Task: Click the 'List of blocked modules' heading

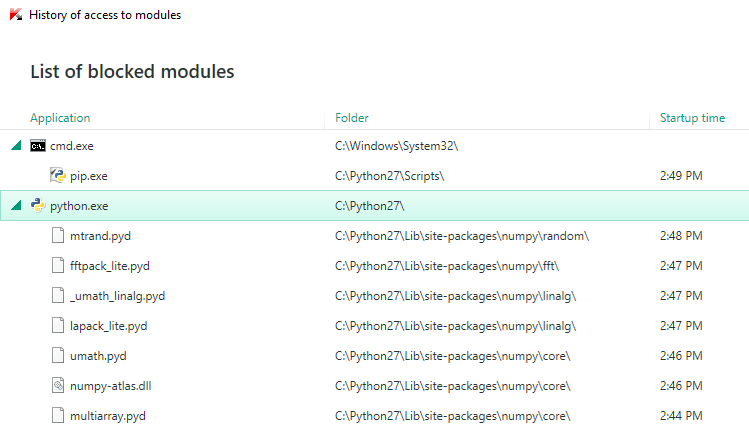Action: pos(132,72)
